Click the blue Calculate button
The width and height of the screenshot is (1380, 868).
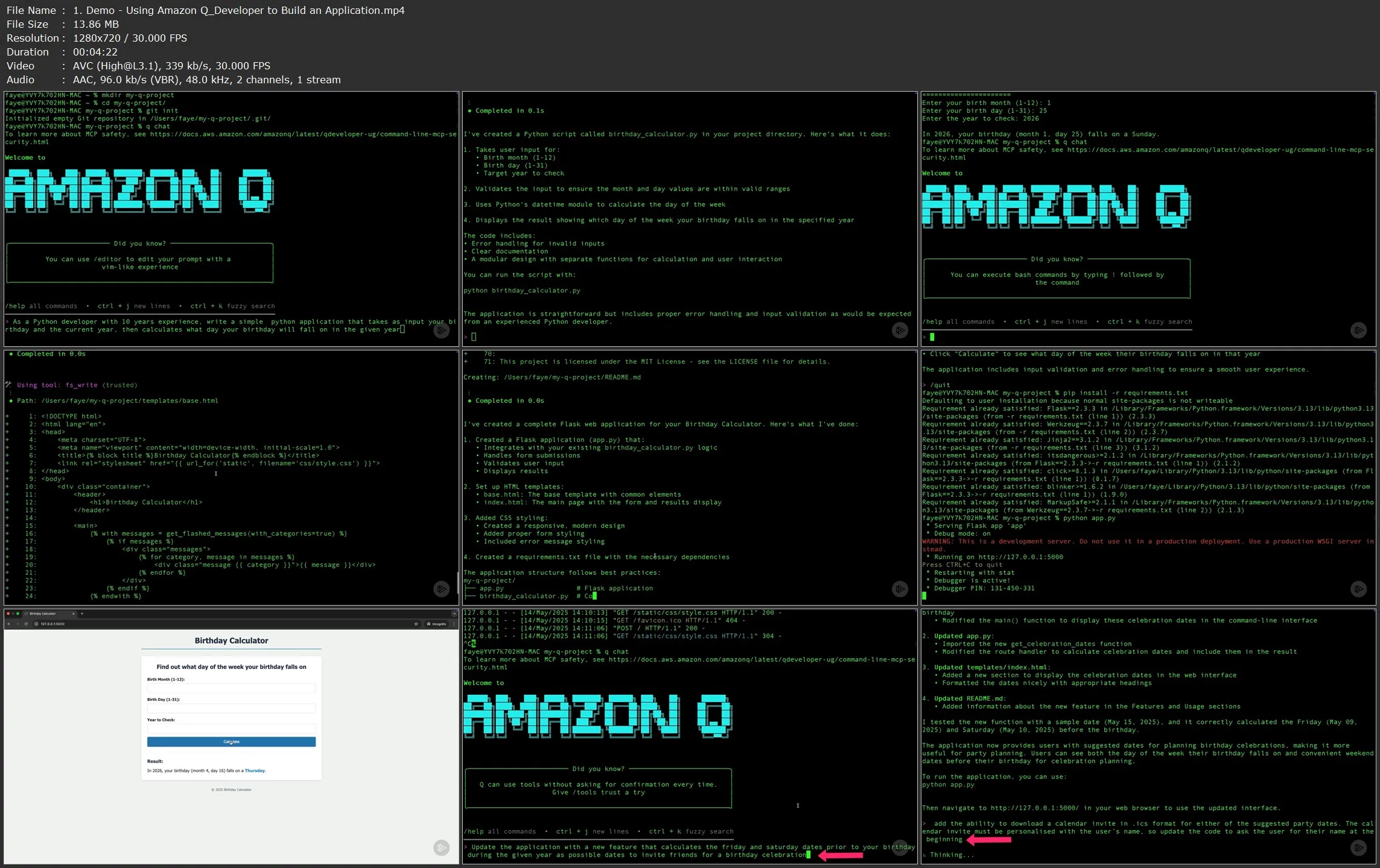(x=231, y=742)
